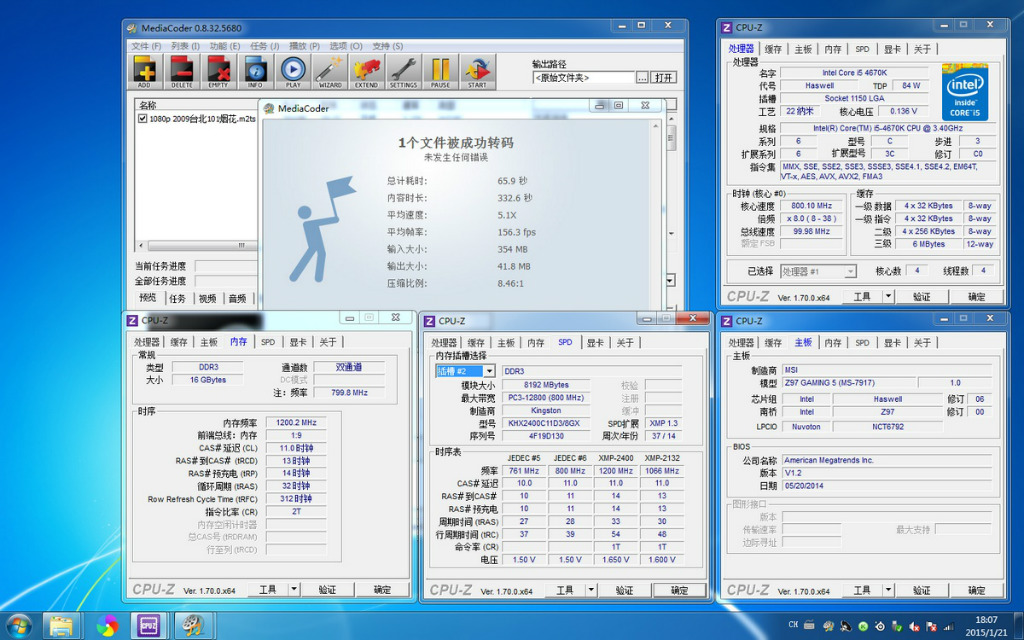Click 验证 button in SPD CPU-Z window

pos(624,590)
